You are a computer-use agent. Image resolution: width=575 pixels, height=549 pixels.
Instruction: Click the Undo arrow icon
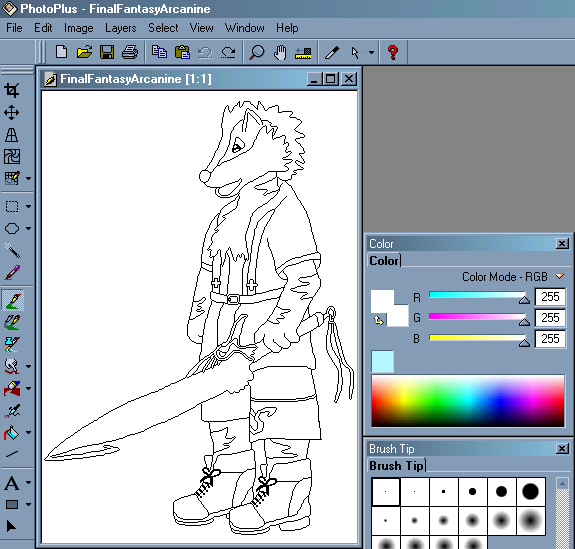coord(205,52)
